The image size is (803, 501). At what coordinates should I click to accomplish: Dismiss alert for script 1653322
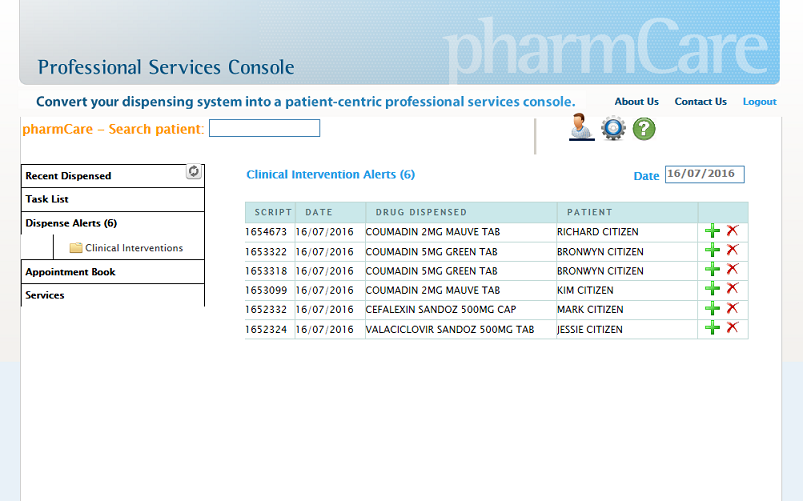point(732,251)
